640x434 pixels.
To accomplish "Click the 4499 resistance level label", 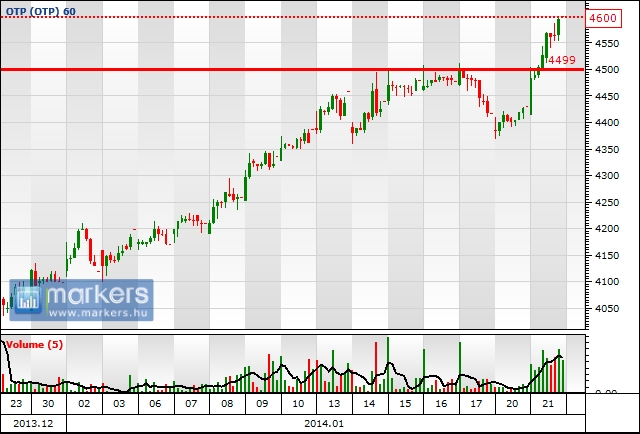I will (x=562, y=60).
